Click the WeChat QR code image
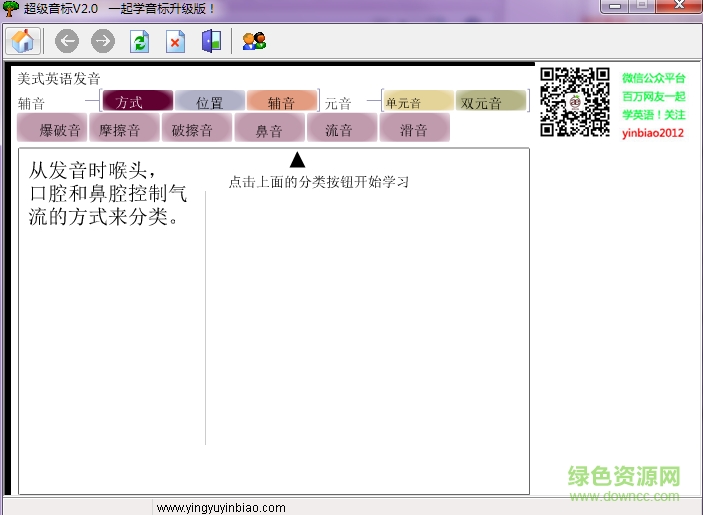The width and height of the screenshot is (703, 515). tap(575, 102)
